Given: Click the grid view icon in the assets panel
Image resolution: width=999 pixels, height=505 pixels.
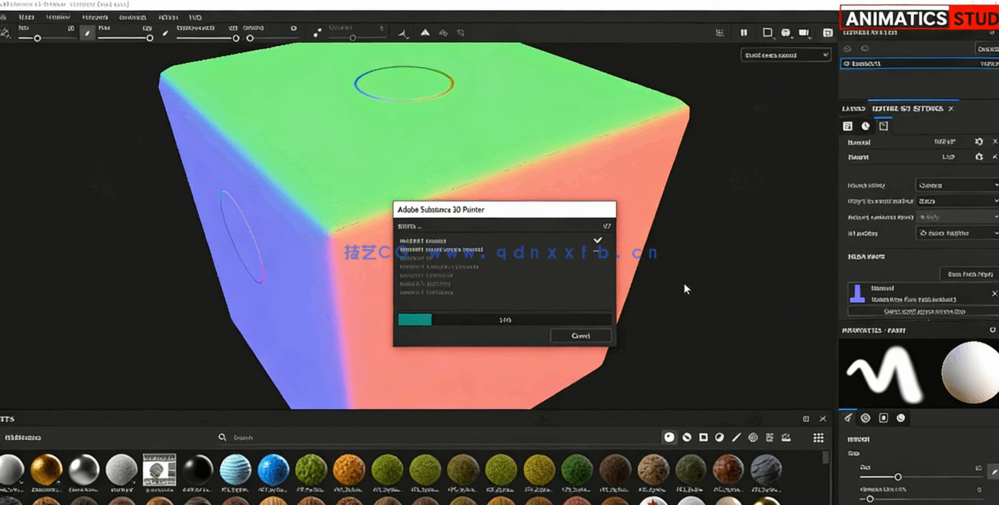Looking at the screenshot, I should tap(818, 438).
